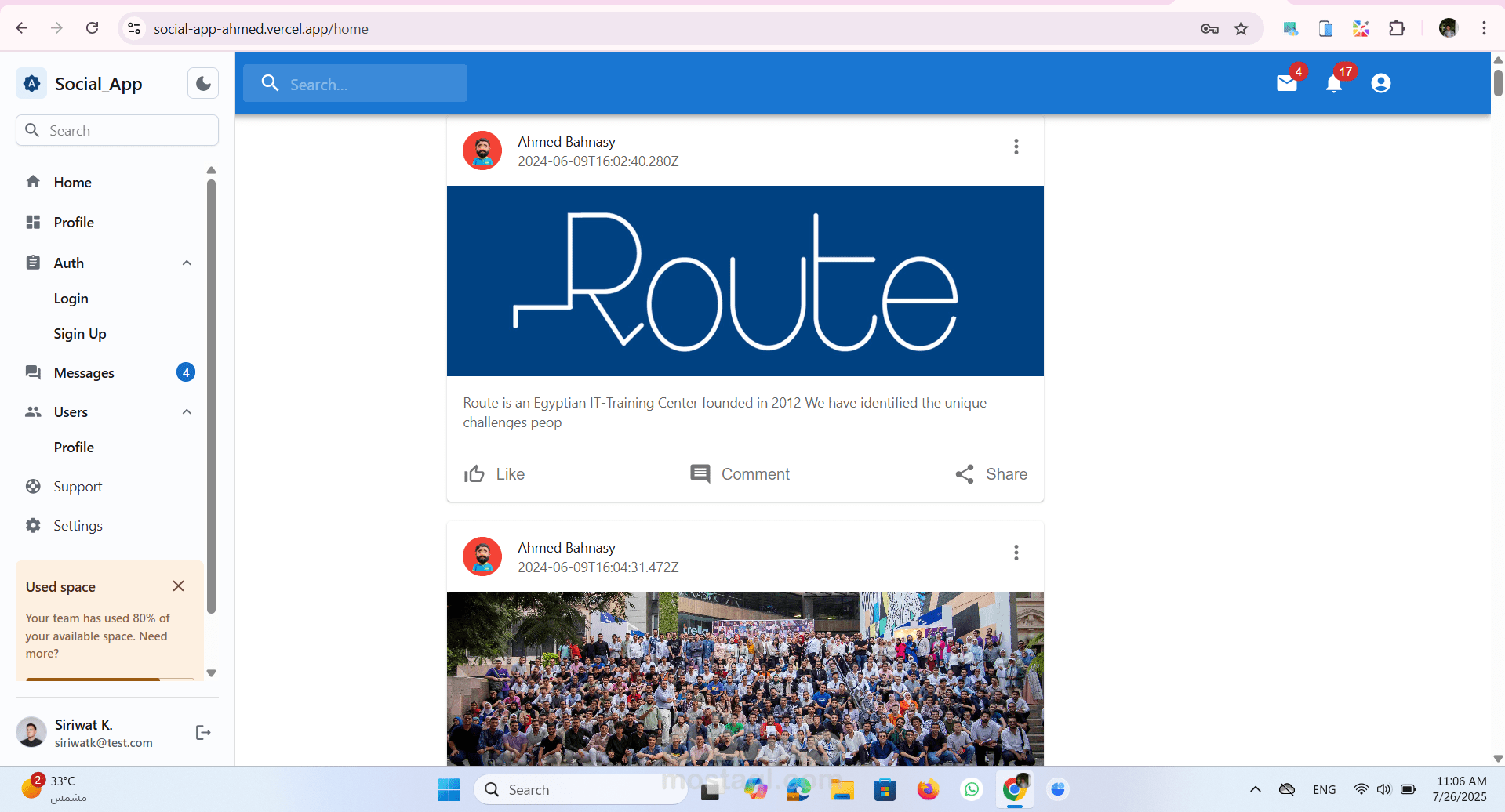Screen dimensions: 1505x812
Task: Comment on the Route post
Action: 740,473
